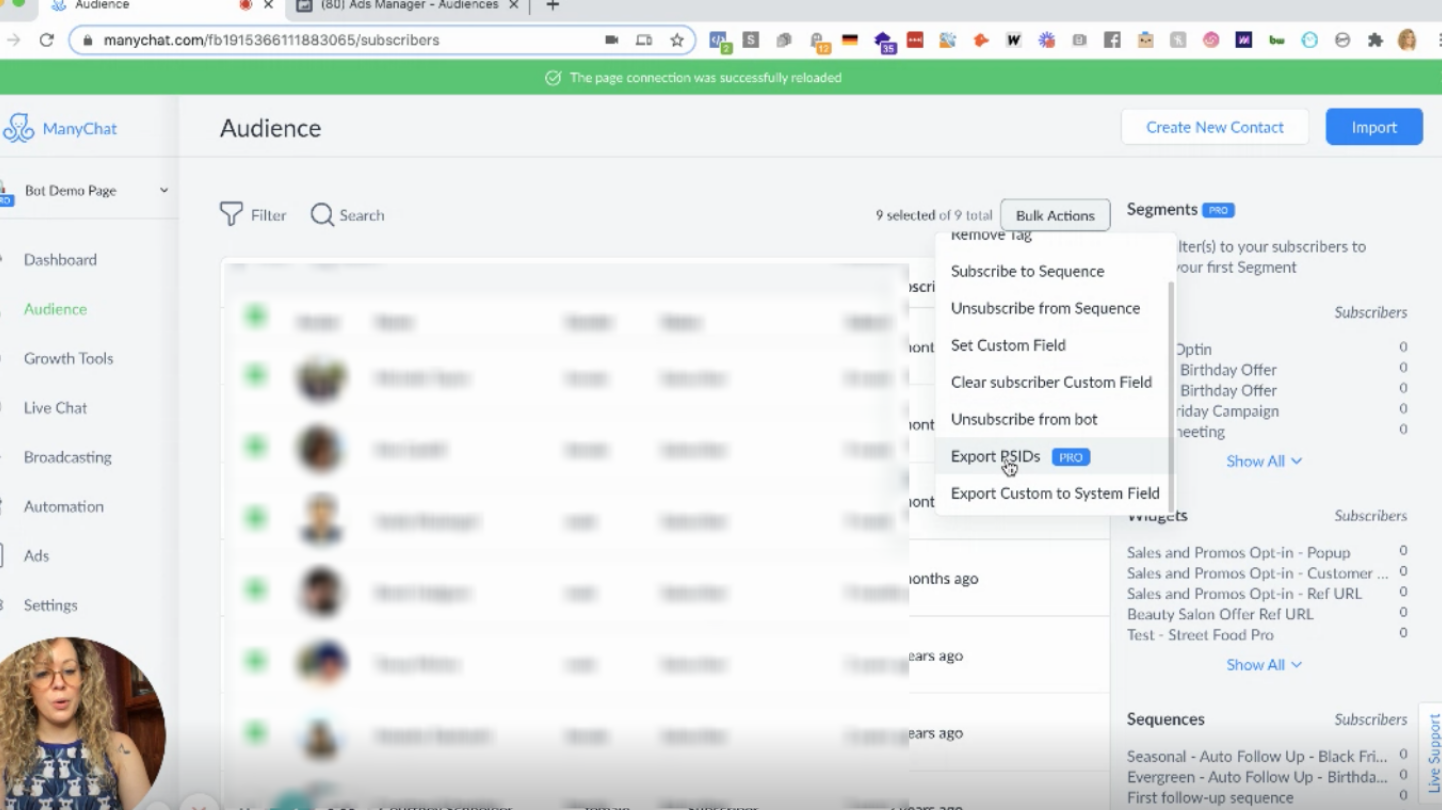Click the cast/screen icon in address bar

[x=644, y=40]
